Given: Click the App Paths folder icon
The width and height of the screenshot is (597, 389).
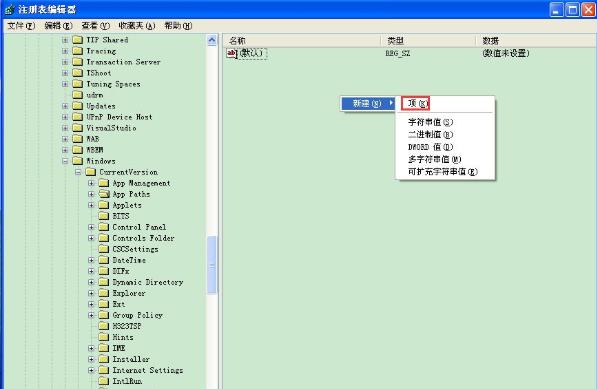Looking at the screenshot, I should (x=104, y=194).
